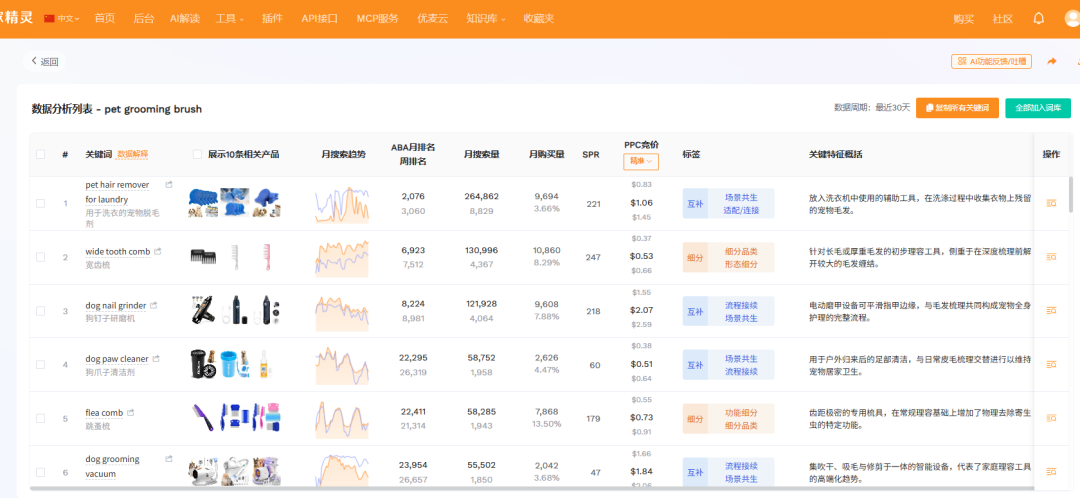Image resolution: width=1080 pixels, height=498 pixels.
Task: Click product thumbnails for dog nail grinder row
Action: coord(234,311)
